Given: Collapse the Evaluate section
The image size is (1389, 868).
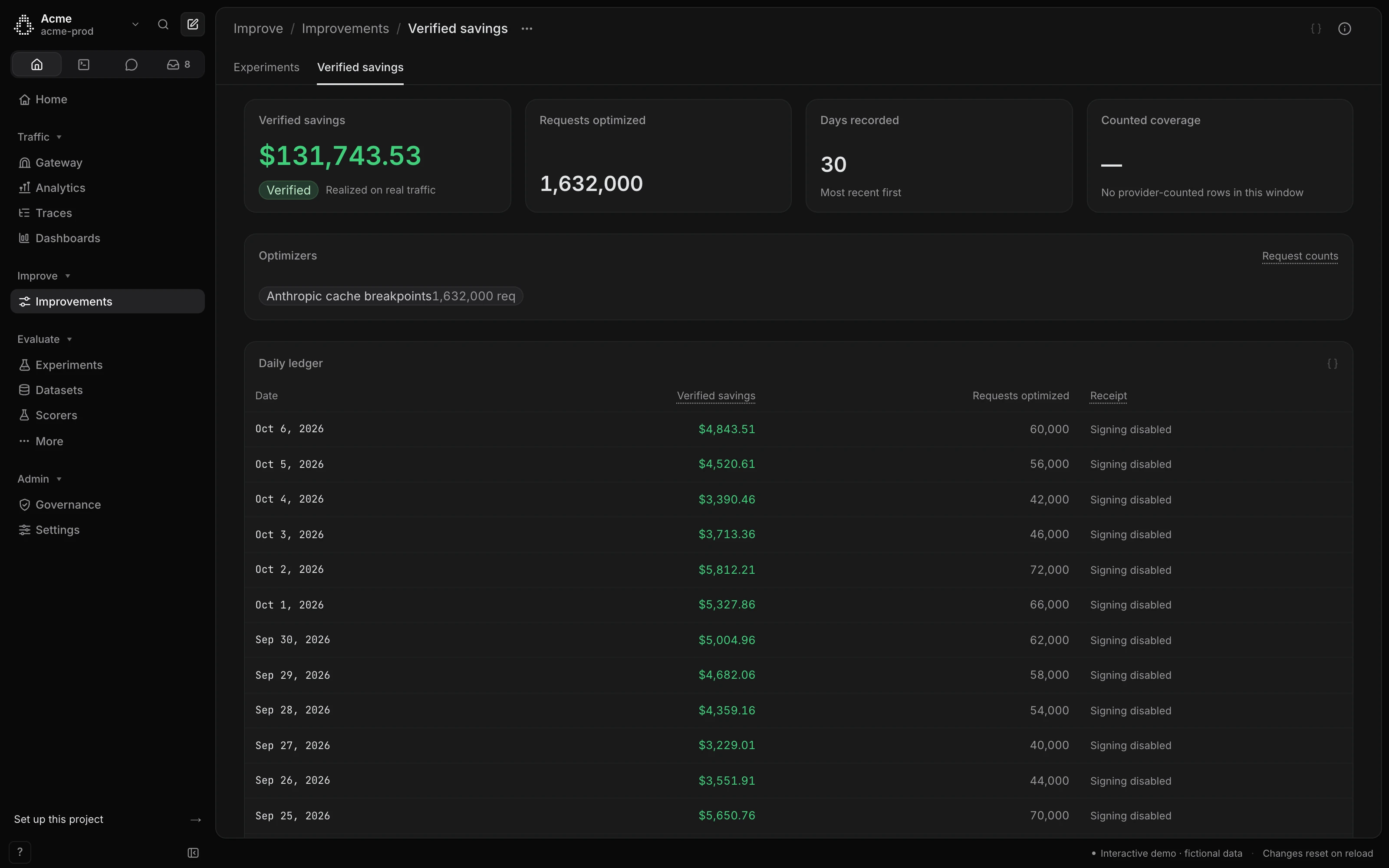Looking at the screenshot, I should click(x=44, y=339).
